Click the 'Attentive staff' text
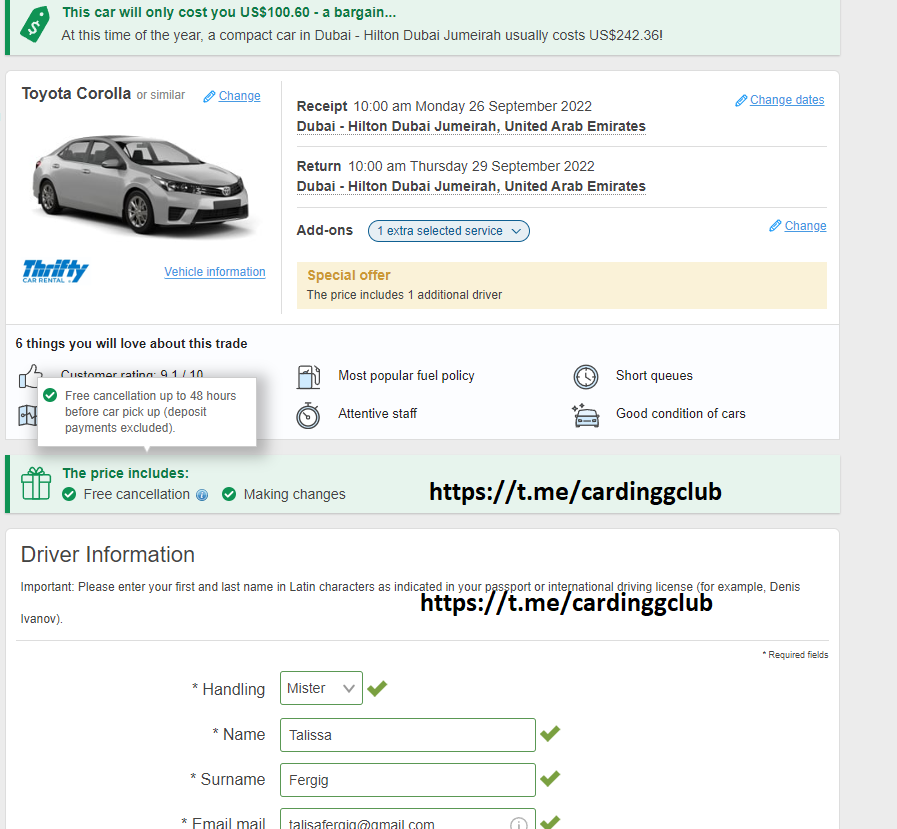897x829 pixels. click(x=377, y=414)
